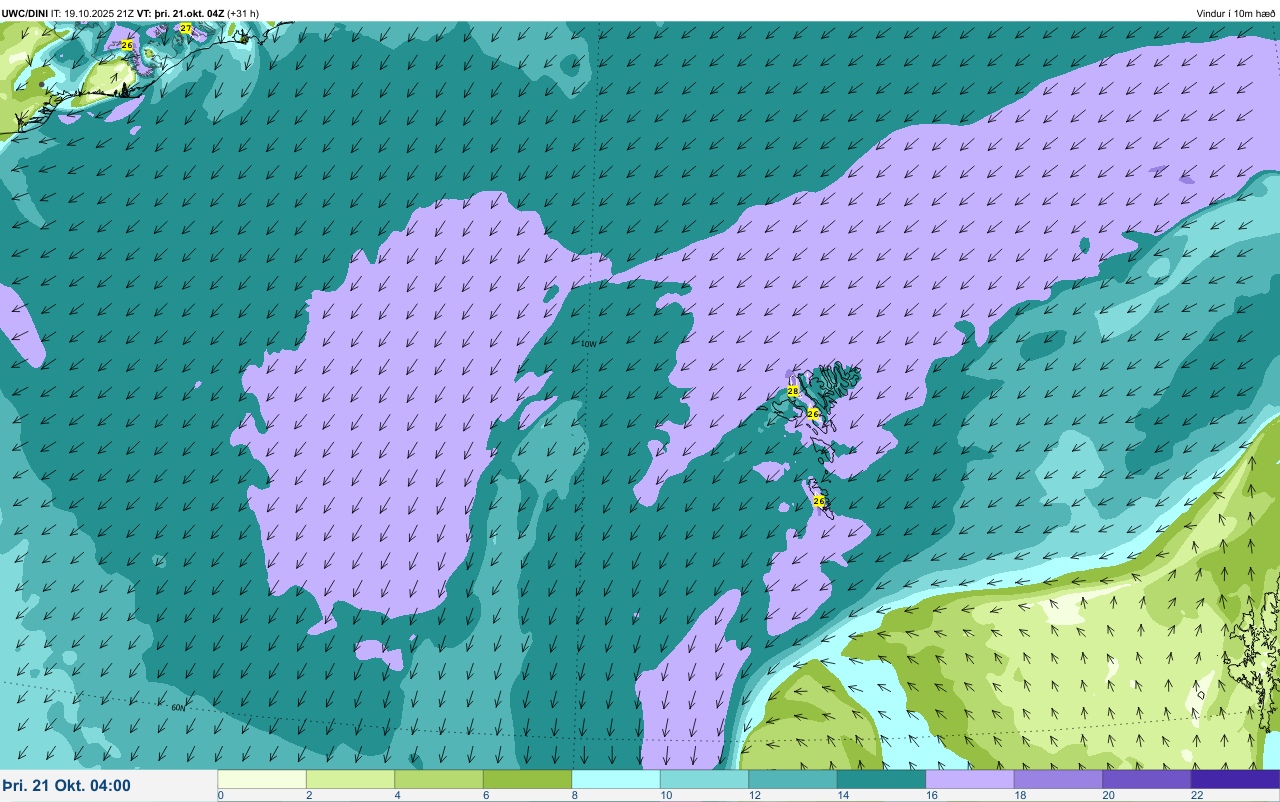The image size is (1280, 802).
Task: Click the 'UWC/DINI' model label
Action: click(25, 13)
